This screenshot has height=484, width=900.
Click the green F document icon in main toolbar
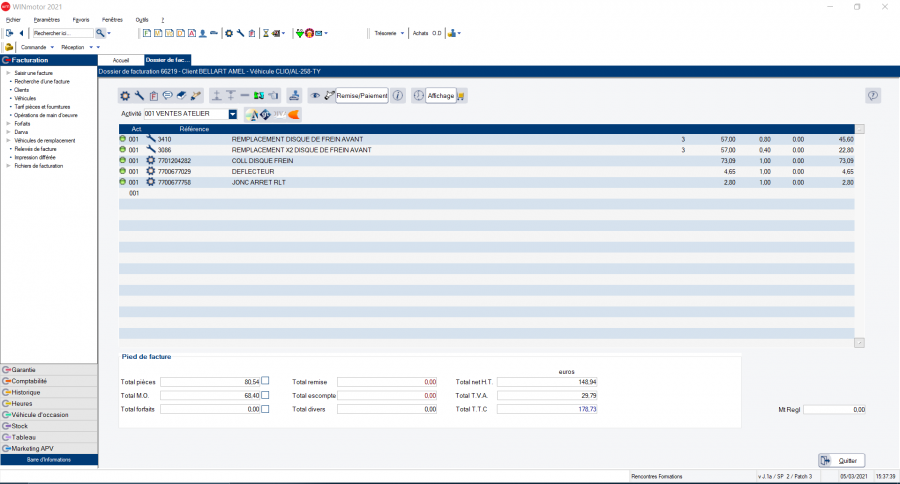(x=147, y=33)
